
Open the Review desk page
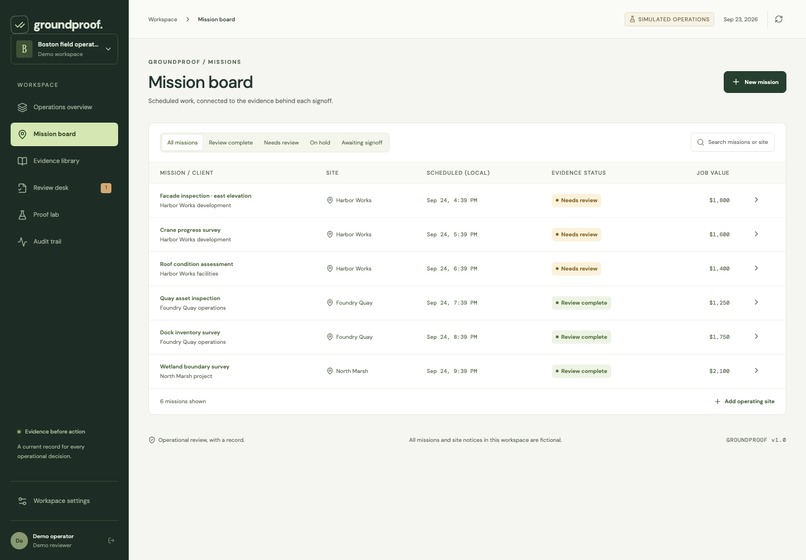[64, 188]
